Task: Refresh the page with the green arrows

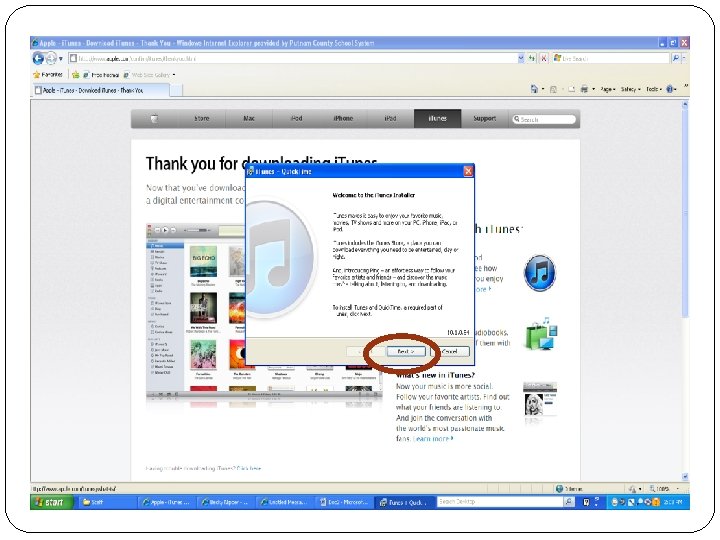Action: pos(532,58)
